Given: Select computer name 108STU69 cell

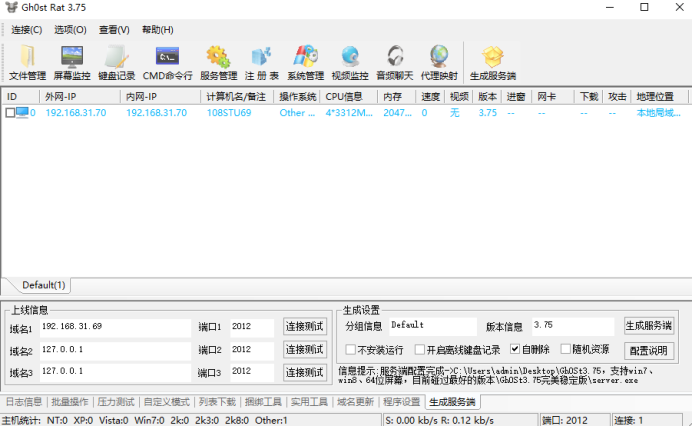Looking at the screenshot, I should click(x=229, y=113).
